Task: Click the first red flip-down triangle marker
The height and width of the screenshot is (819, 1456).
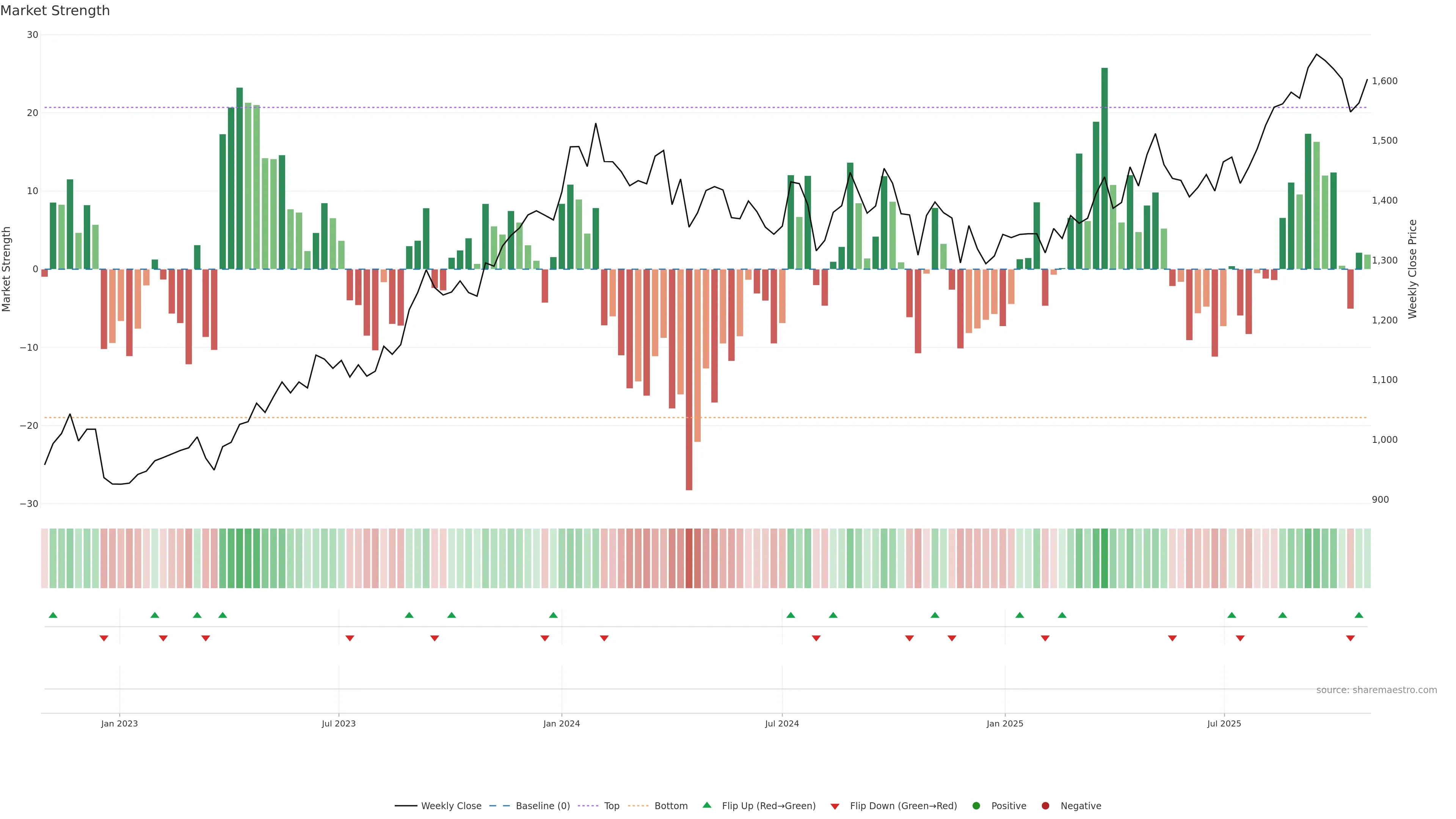Action: pyautogui.click(x=104, y=638)
